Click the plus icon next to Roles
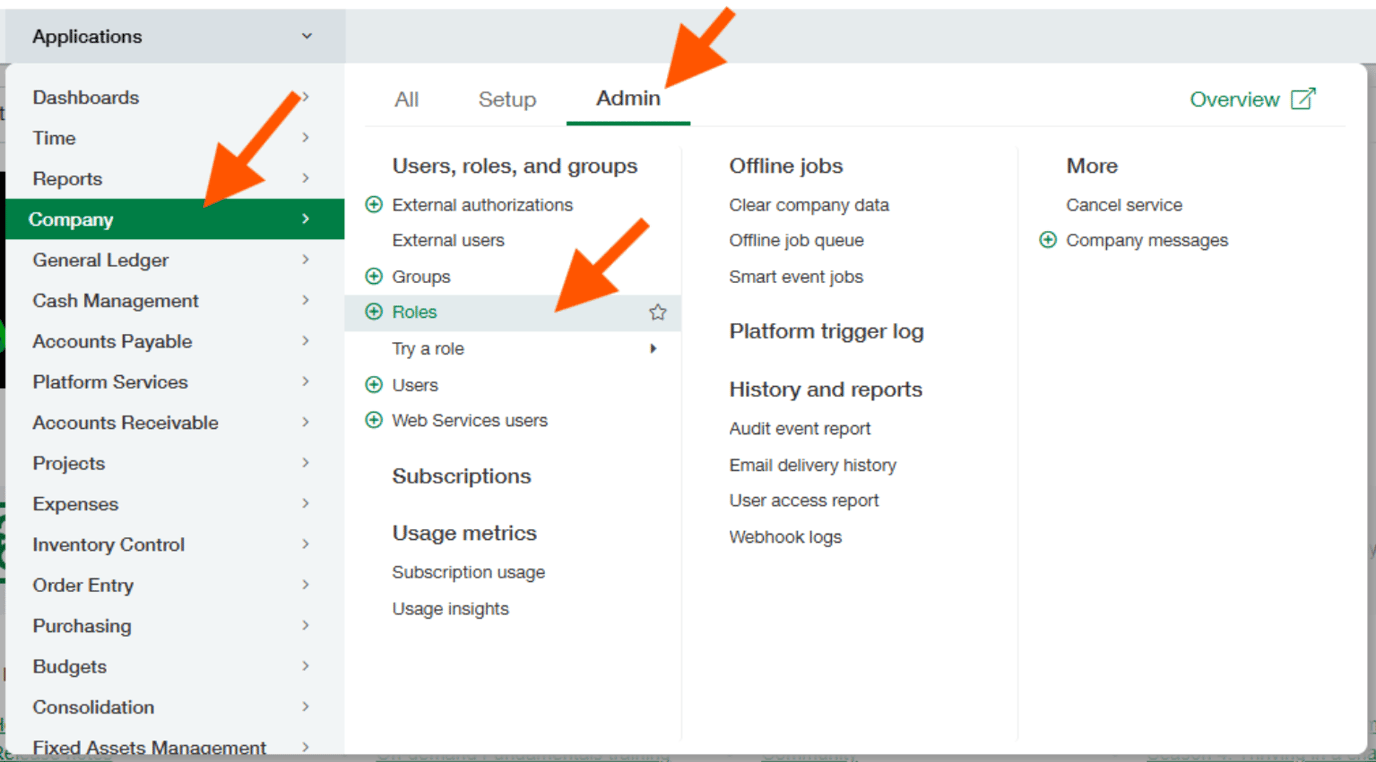The width and height of the screenshot is (1376, 762). click(374, 311)
